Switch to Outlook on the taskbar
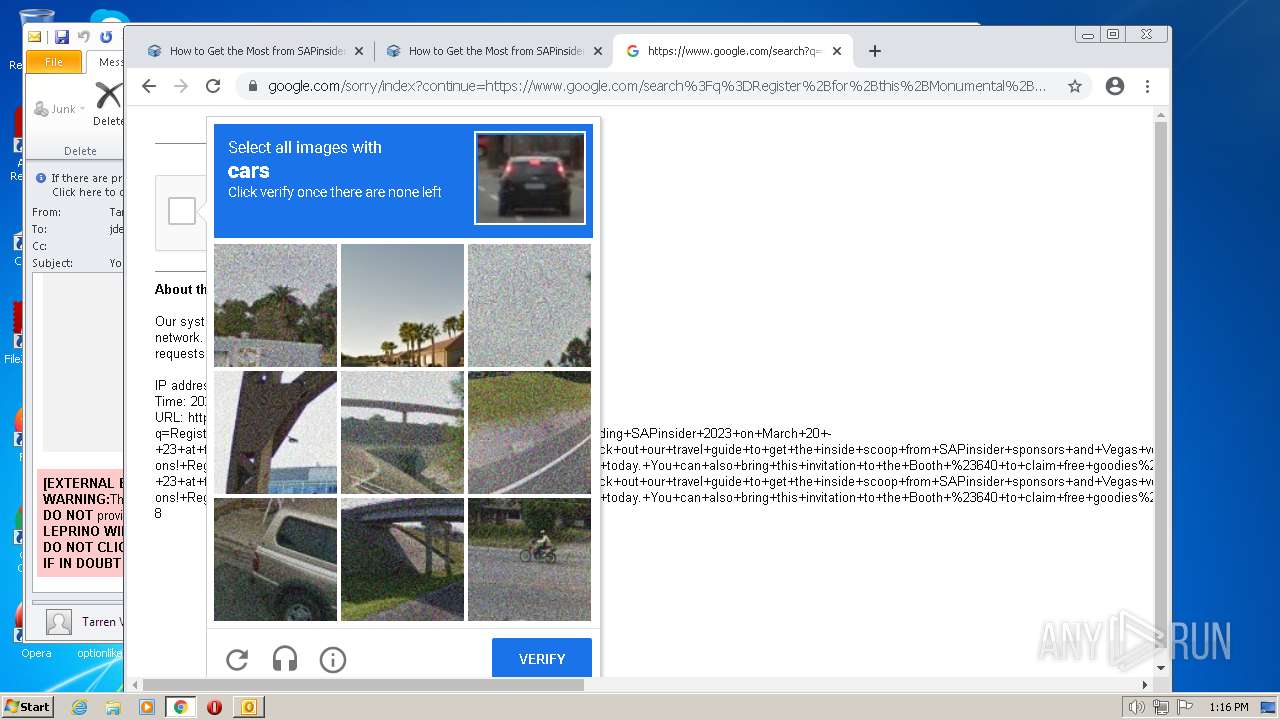This screenshot has height=720, width=1280. click(249, 707)
